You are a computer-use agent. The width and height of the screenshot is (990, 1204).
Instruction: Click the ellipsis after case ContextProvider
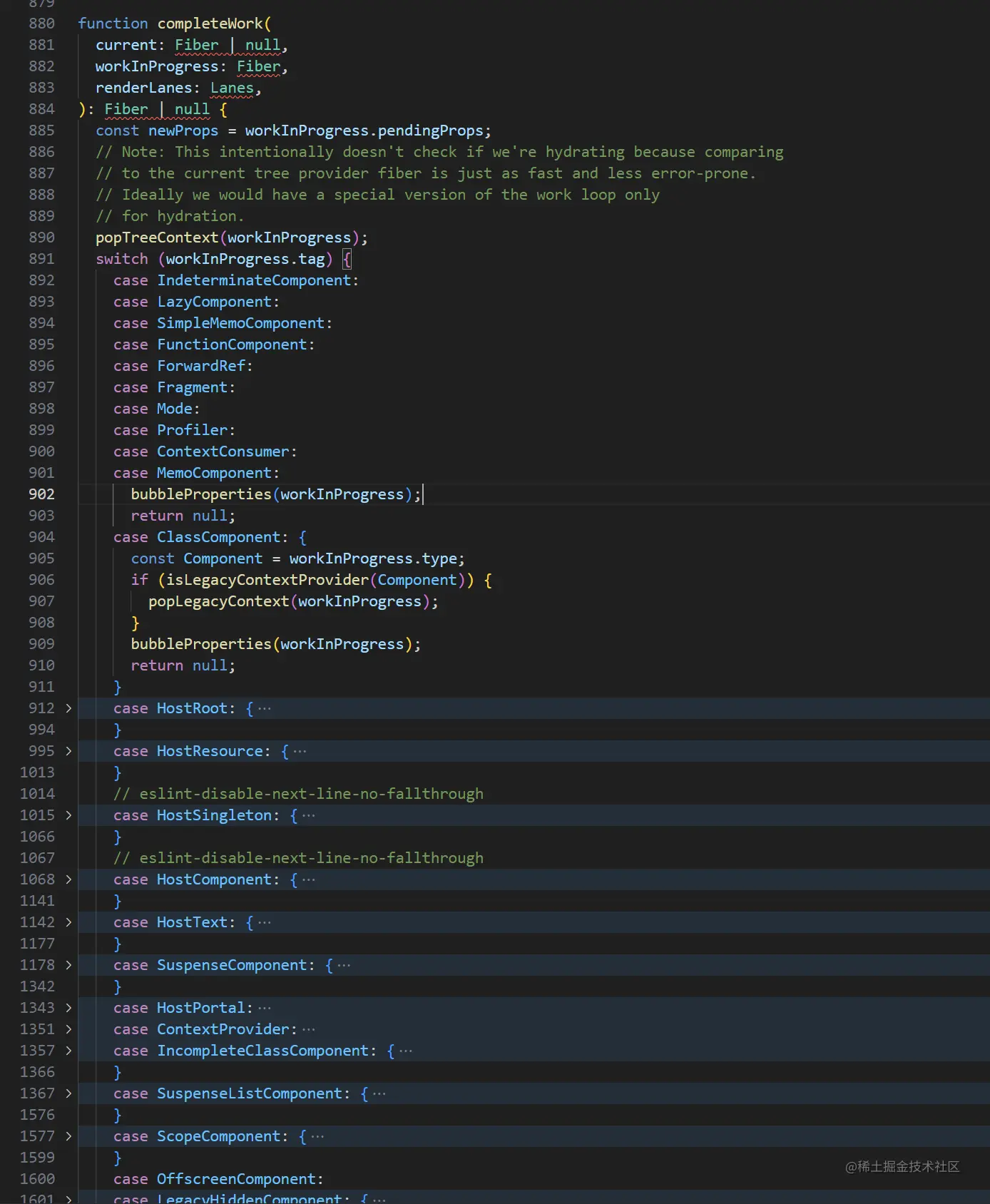(309, 1029)
